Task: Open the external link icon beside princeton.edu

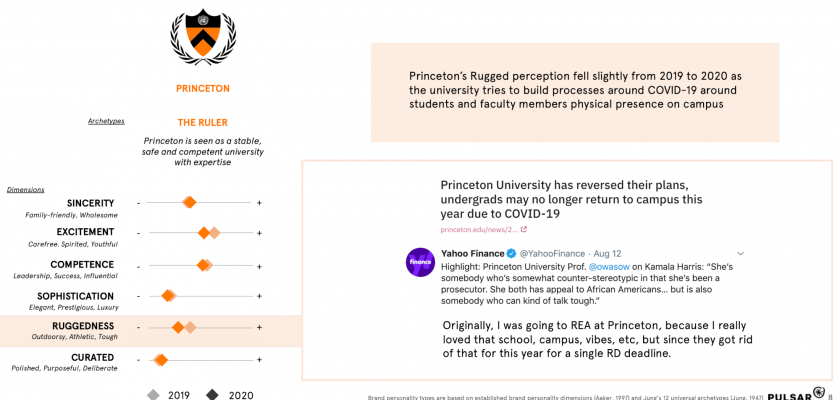Action: 523,229
